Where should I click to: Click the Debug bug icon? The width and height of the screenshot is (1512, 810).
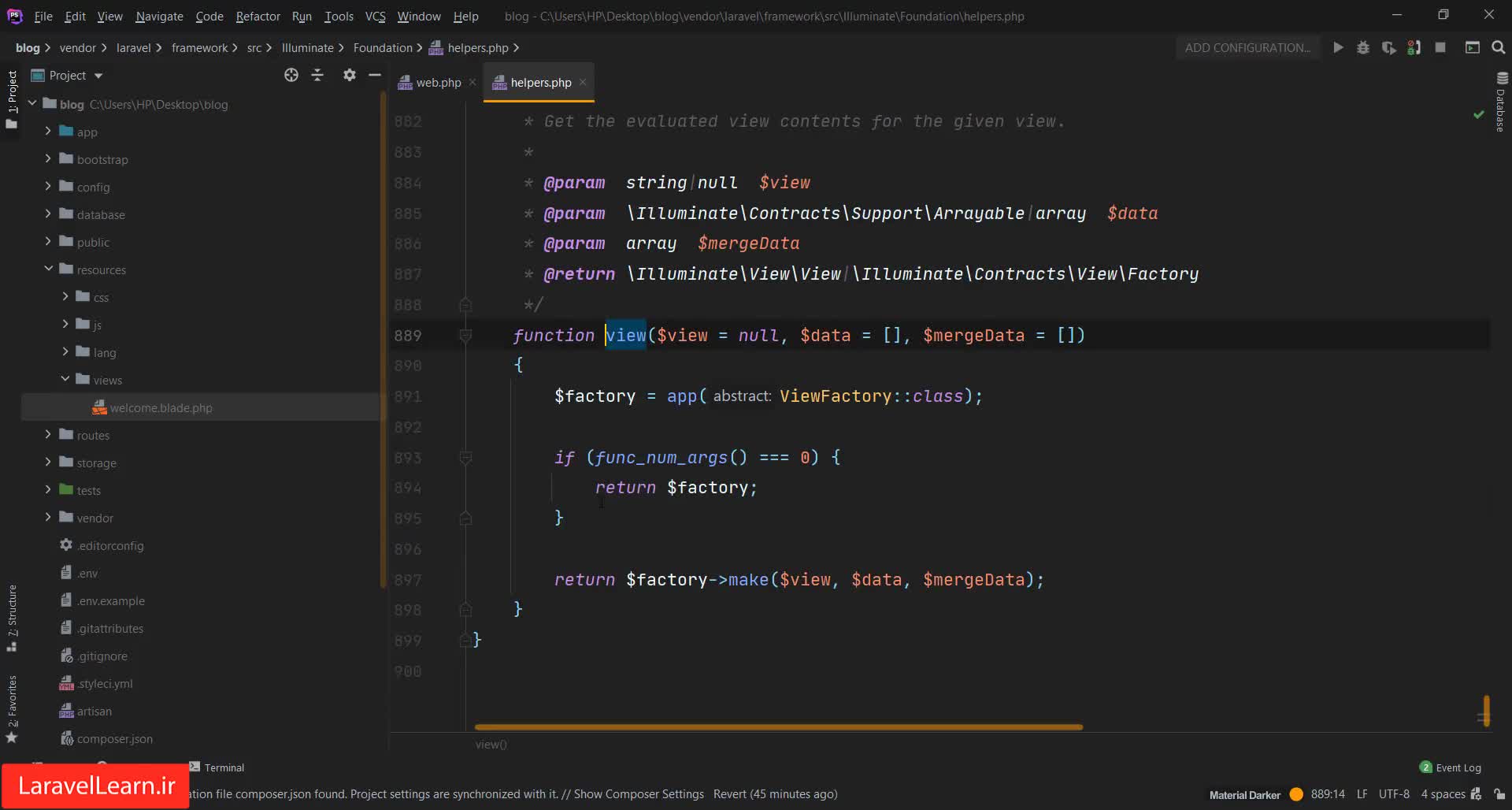click(x=1363, y=48)
